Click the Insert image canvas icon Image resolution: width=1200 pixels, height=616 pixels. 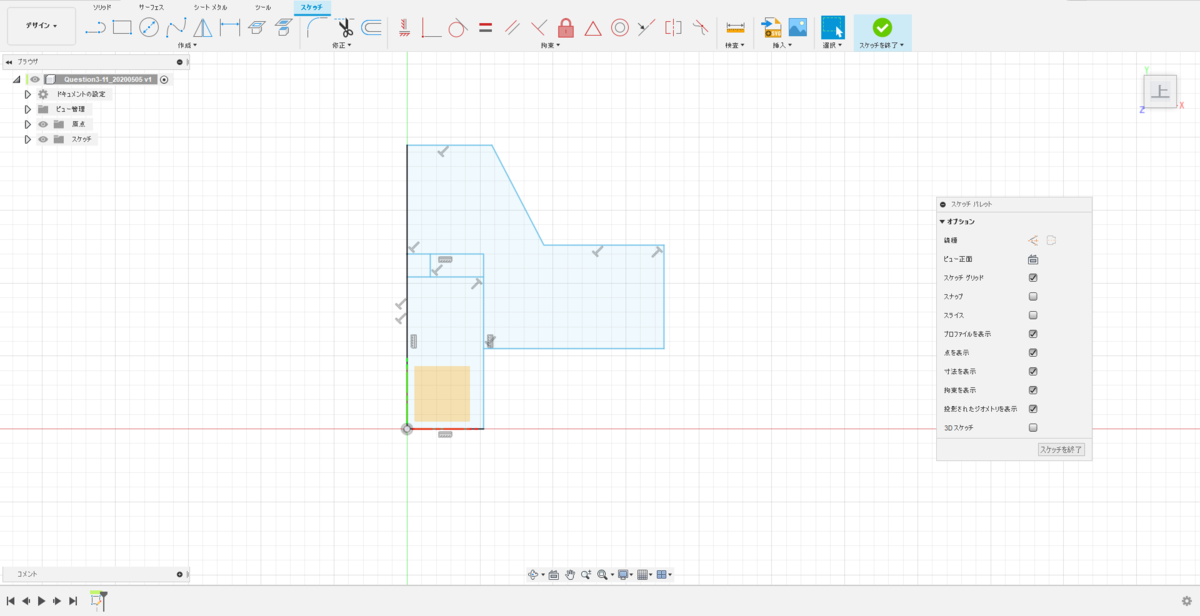click(798, 28)
